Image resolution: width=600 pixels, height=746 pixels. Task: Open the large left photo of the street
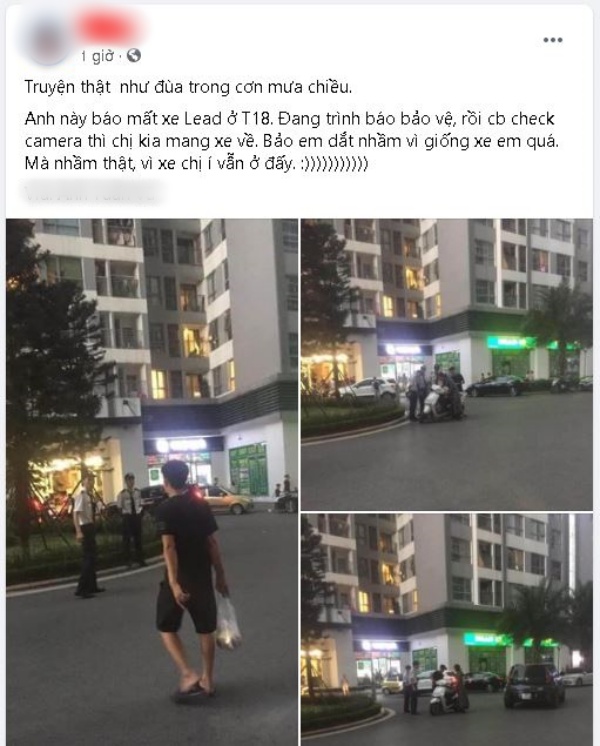[152, 481]
